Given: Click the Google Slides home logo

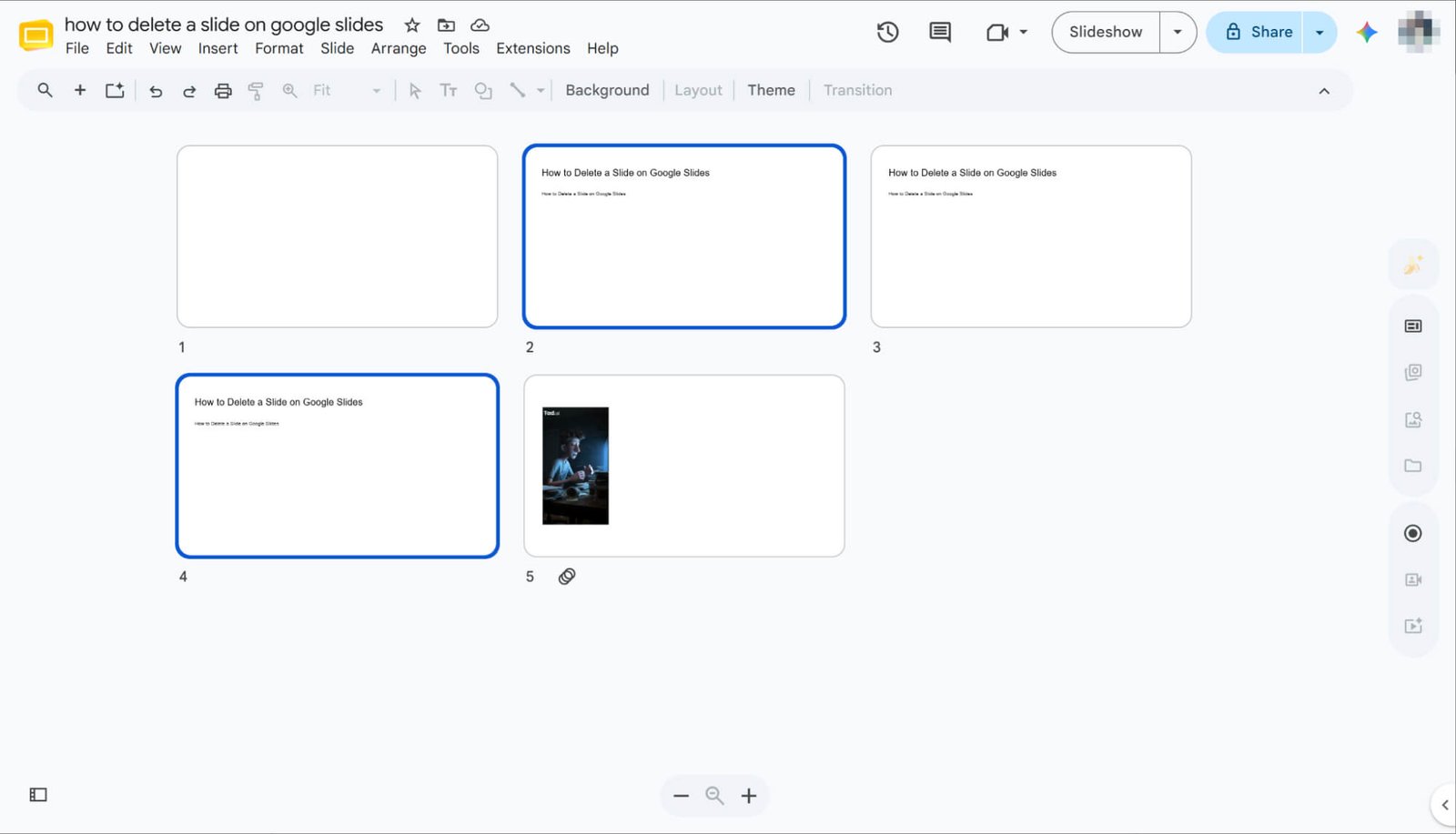Looking at the screenshot, I should coord(36,35).
